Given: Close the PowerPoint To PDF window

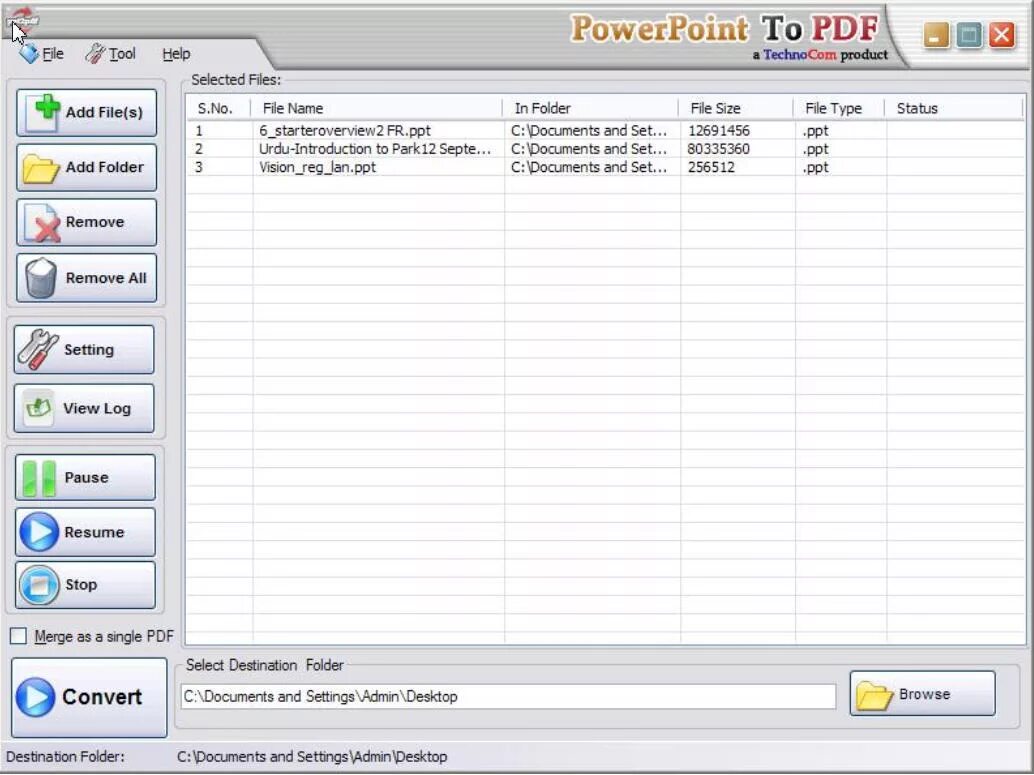Looking at the screenshot, I should 1002,35.
